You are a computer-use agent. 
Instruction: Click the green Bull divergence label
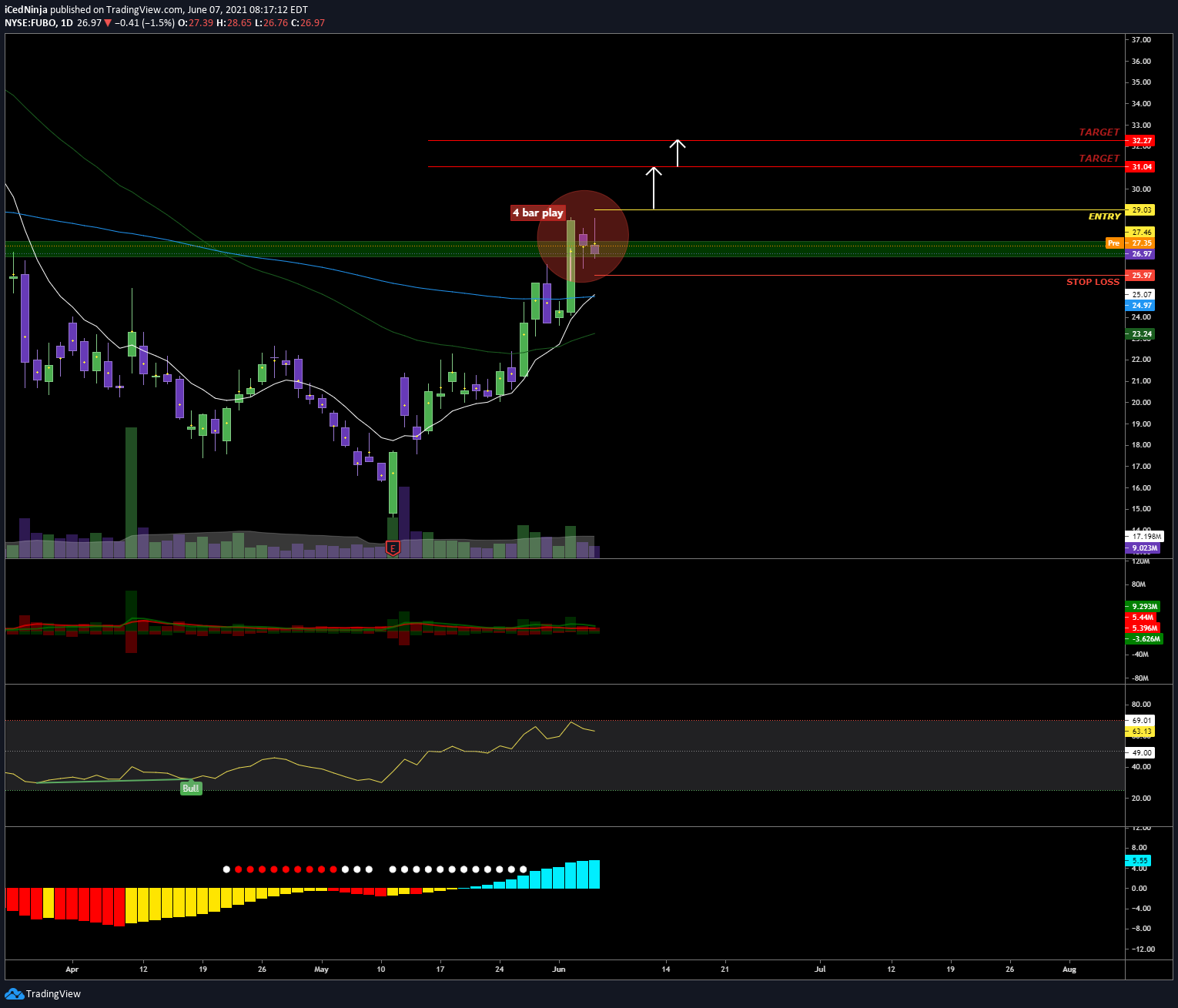click(x=191, y=789)
